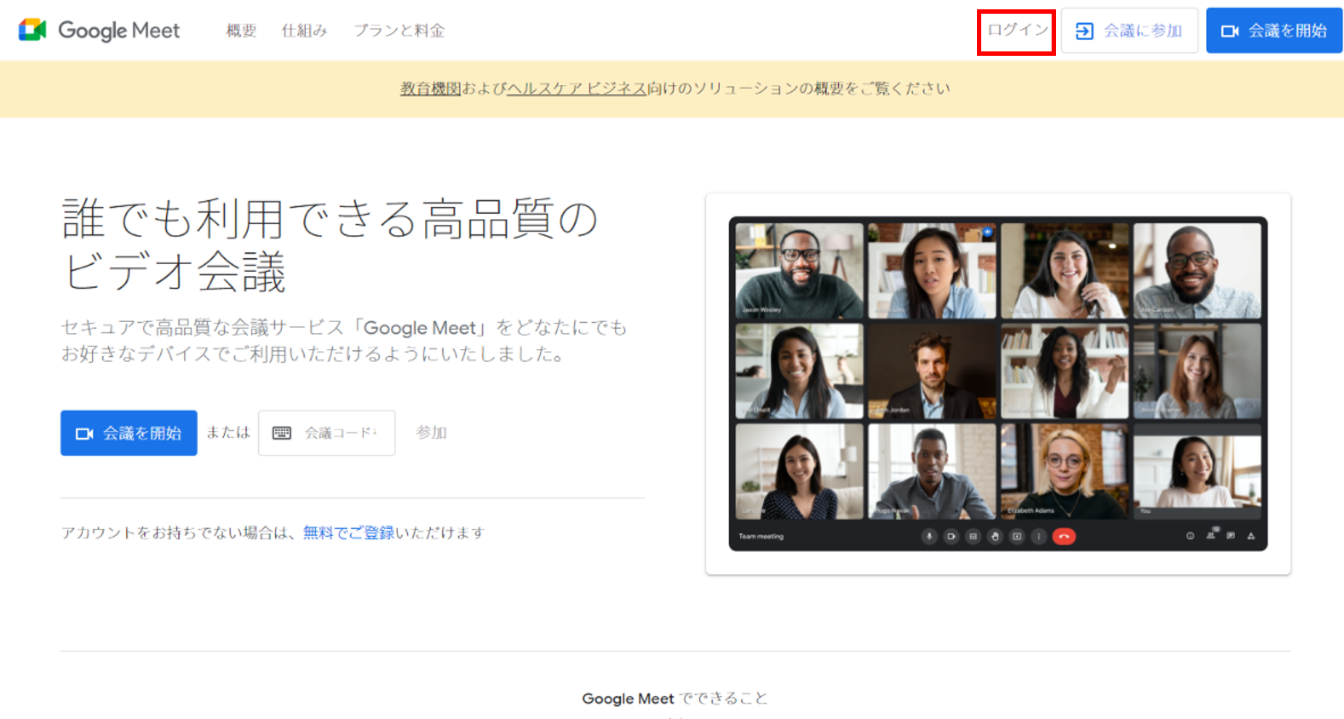Click 会議に参加 button in the header
This screenshot has height=719, width=1344.
tap(1129, 31)
